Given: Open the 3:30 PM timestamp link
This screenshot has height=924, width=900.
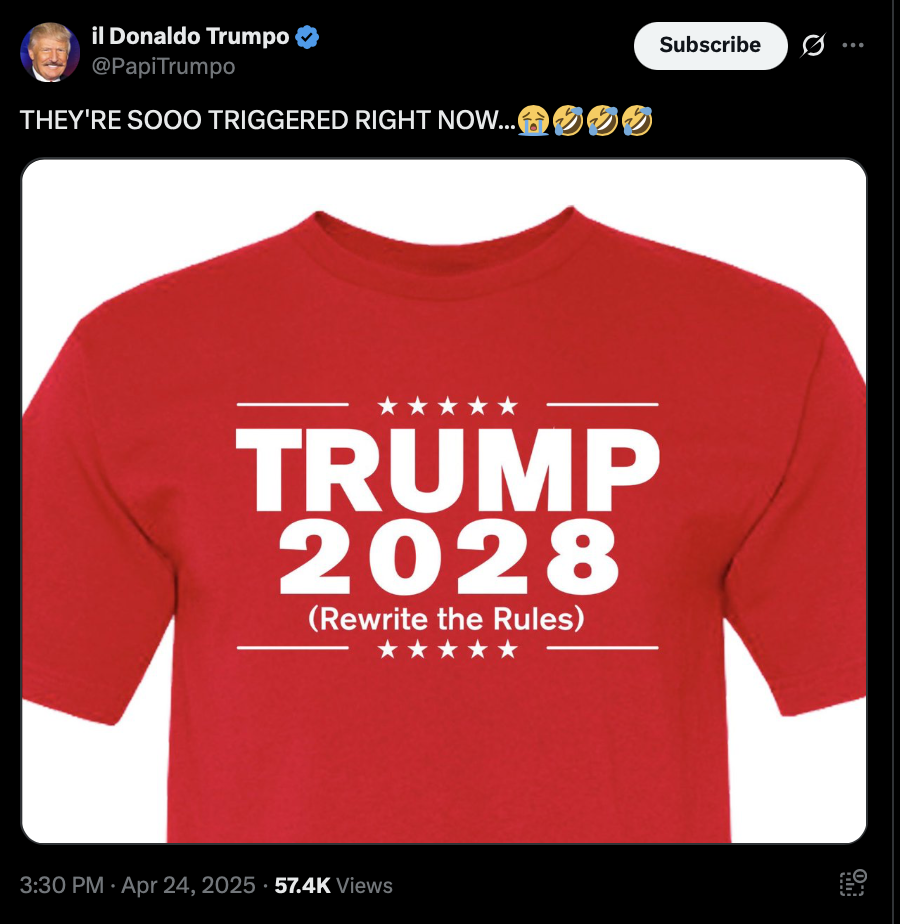Looking at the screenshot, I should tap(62, 885).
